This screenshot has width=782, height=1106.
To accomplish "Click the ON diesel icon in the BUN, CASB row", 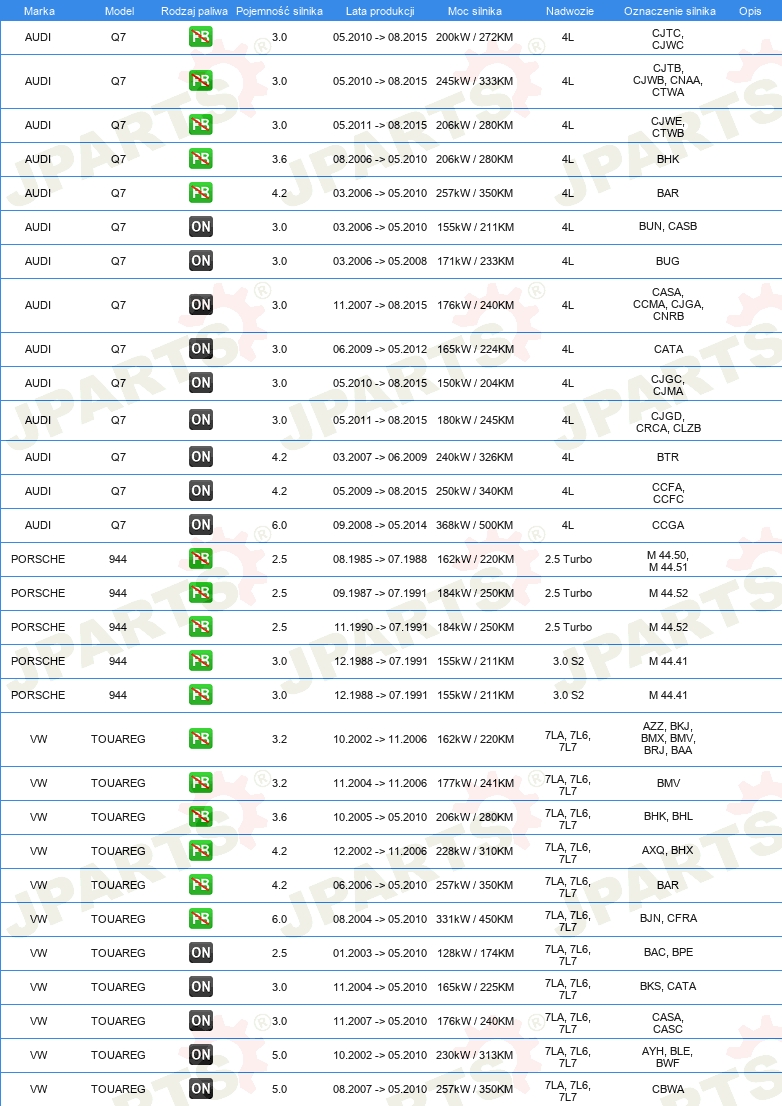I will (x=201, y=226).
